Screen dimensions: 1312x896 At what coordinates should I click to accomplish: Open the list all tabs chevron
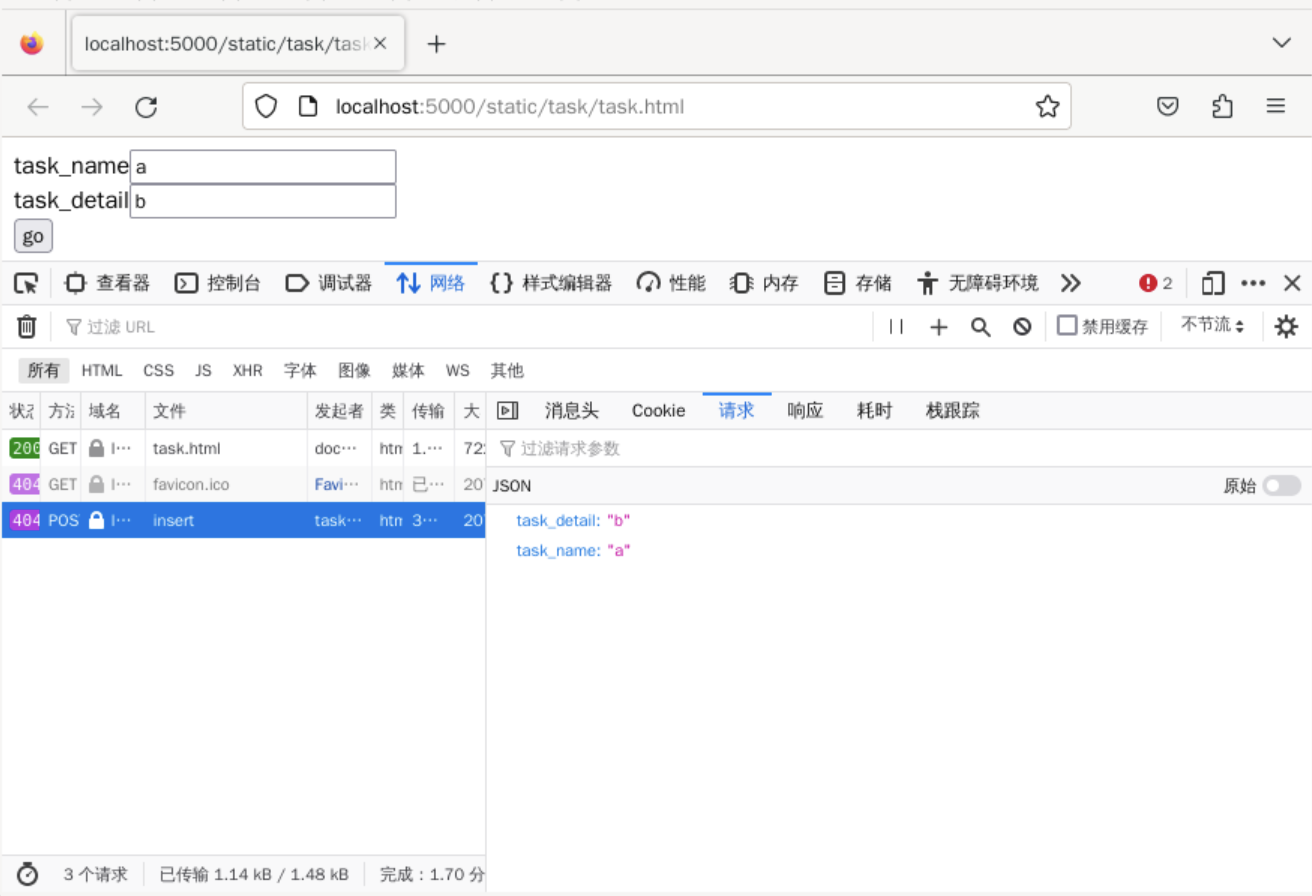click(1281, 43)
